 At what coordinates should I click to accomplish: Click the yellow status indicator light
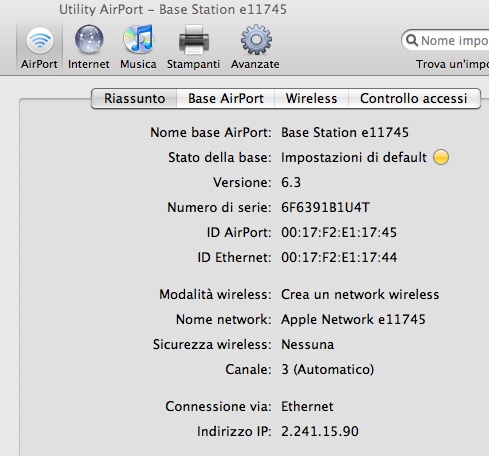coord(441,157)
